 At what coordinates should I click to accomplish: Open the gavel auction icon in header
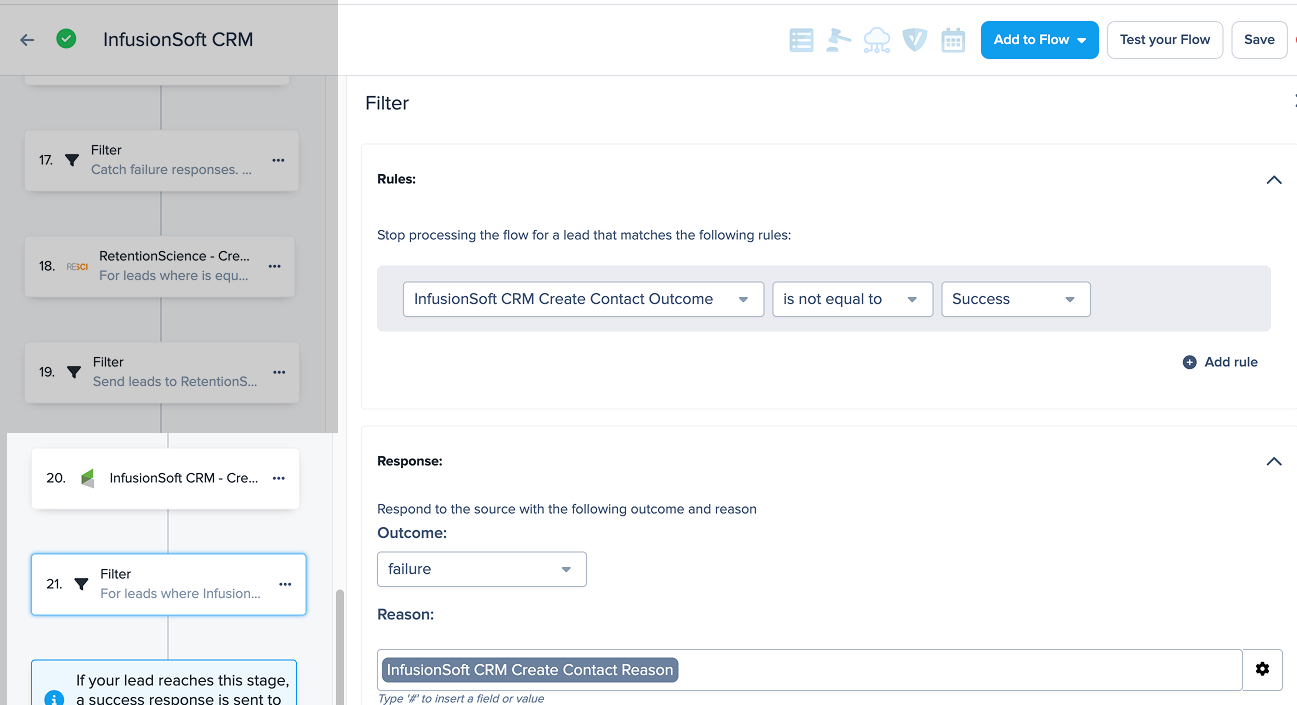(x=838, y=40)
